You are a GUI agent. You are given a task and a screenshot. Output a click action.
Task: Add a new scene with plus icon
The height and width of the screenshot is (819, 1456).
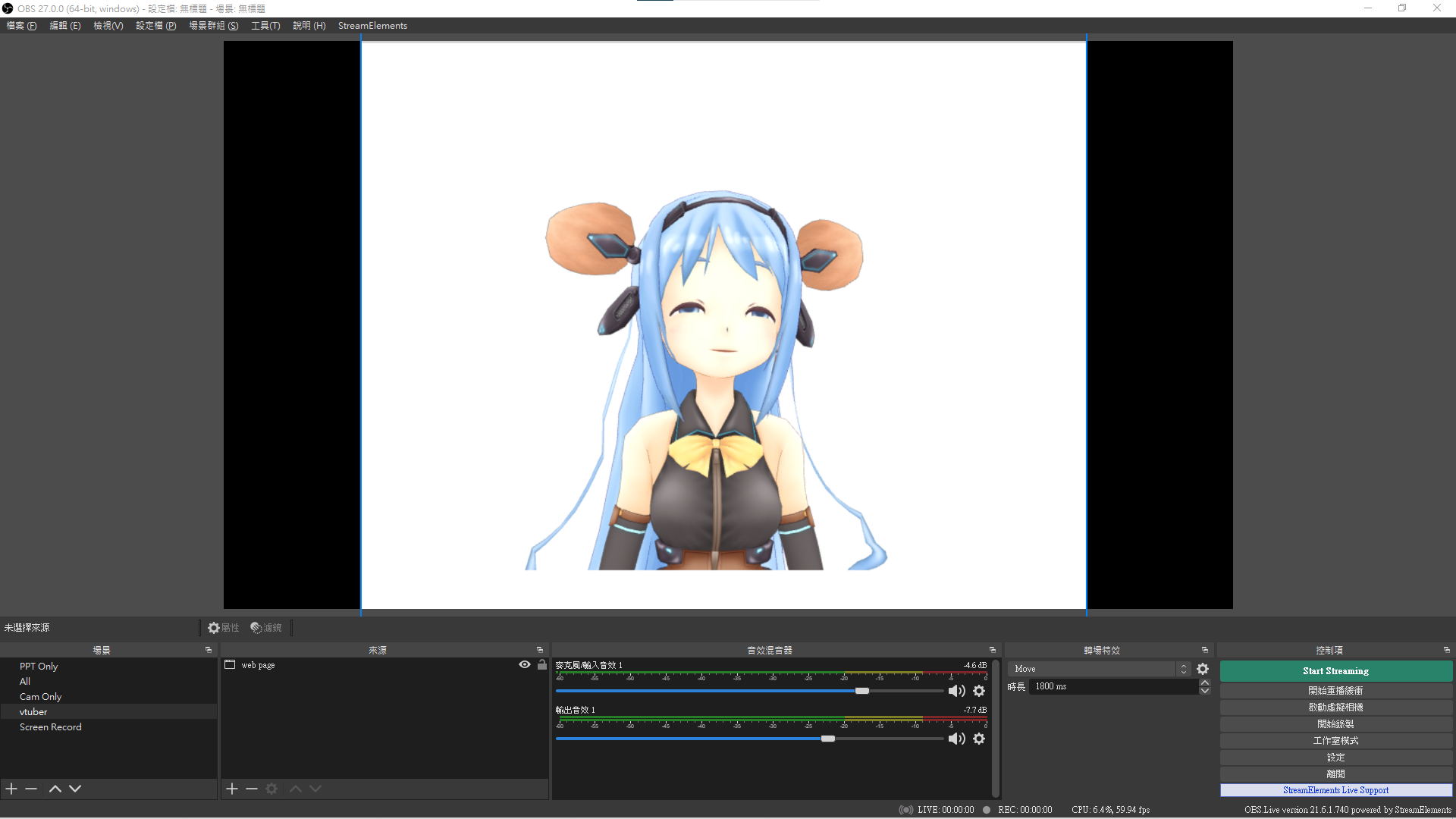[x=11, y=789]
